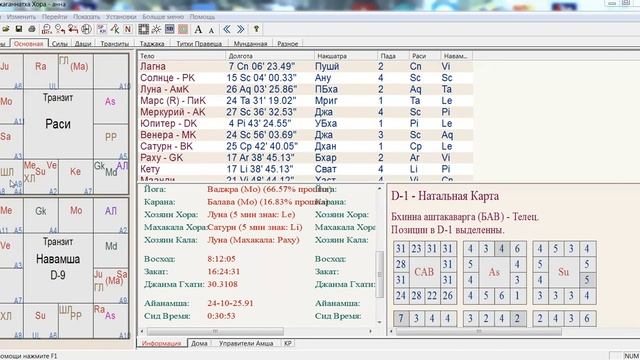The height and width of the screenshot is (360, 640).
Task: Click the information panel vertical scrollbar thumb
Action: point(380,273)
